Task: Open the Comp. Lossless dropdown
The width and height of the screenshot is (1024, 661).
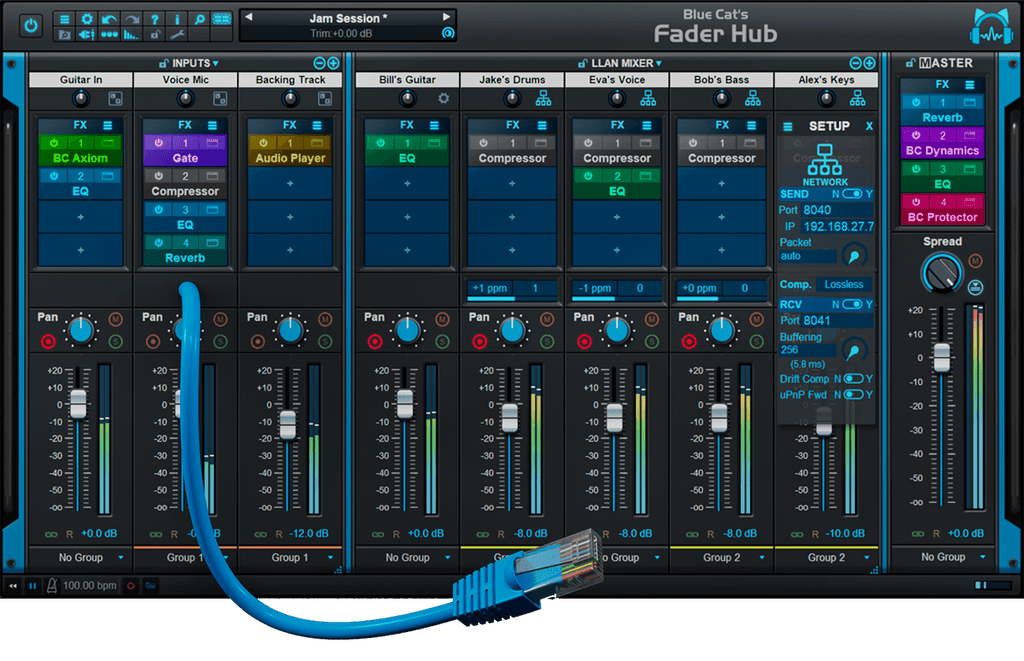Action: 844,285
